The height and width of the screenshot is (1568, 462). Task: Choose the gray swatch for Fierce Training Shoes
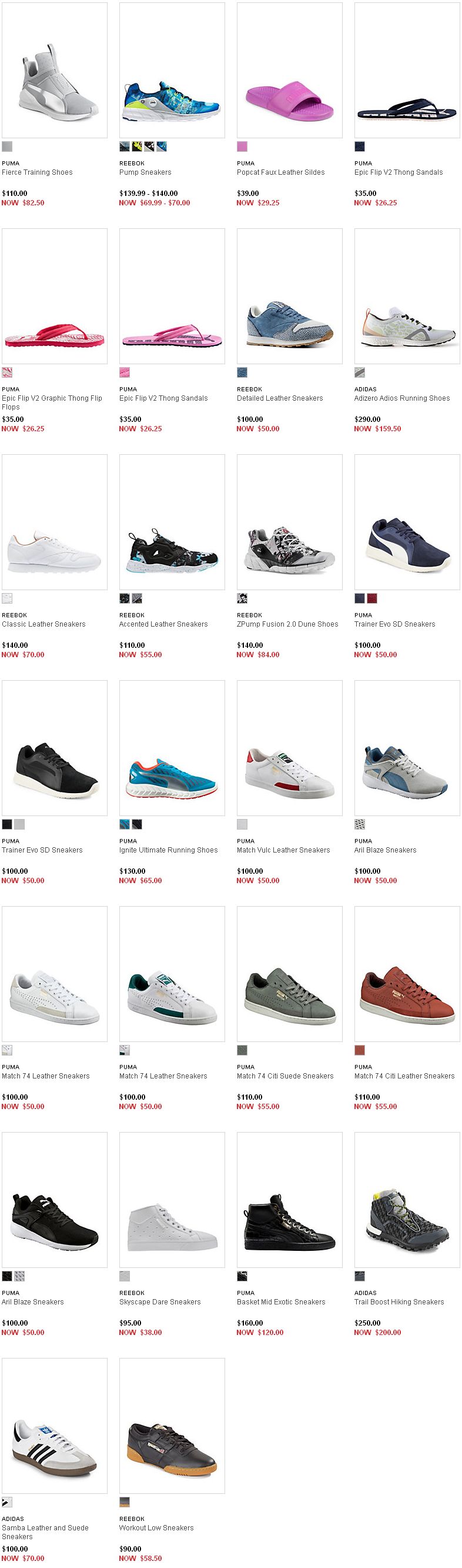[6, 147]
